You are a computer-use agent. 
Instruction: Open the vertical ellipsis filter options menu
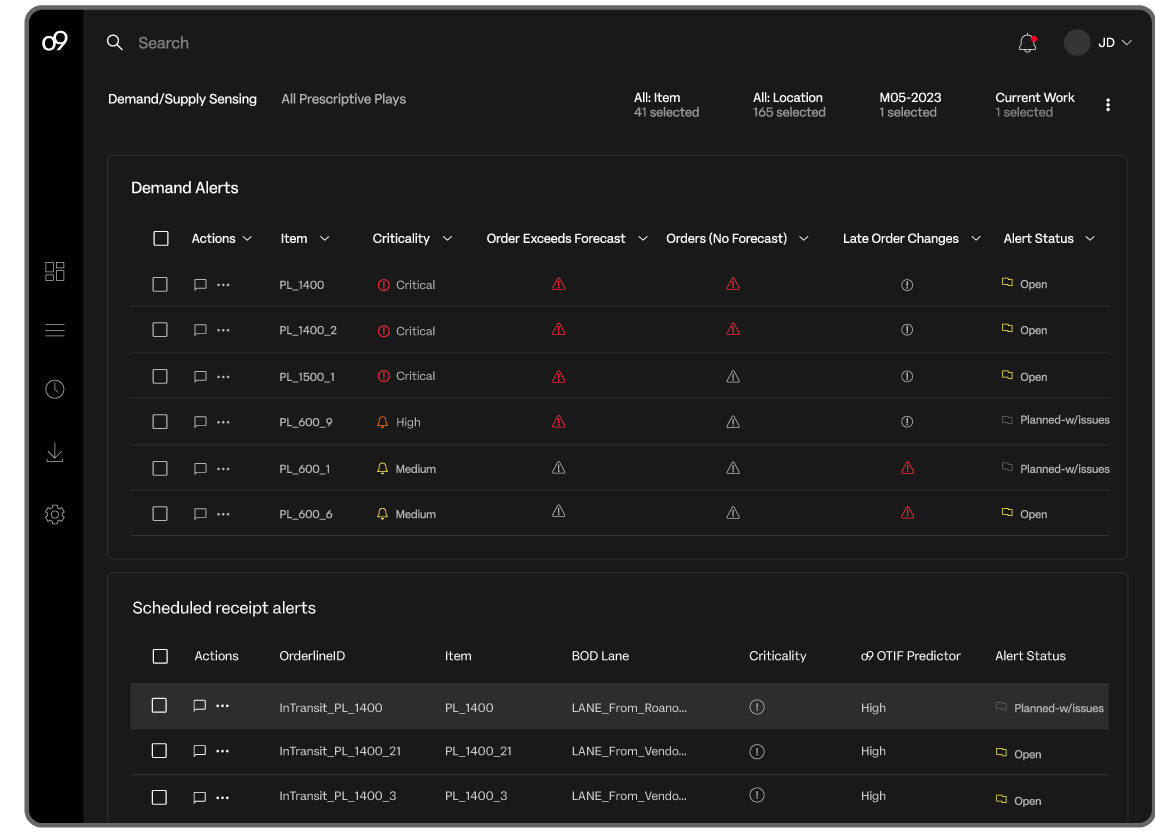(x=1108, y=105)
